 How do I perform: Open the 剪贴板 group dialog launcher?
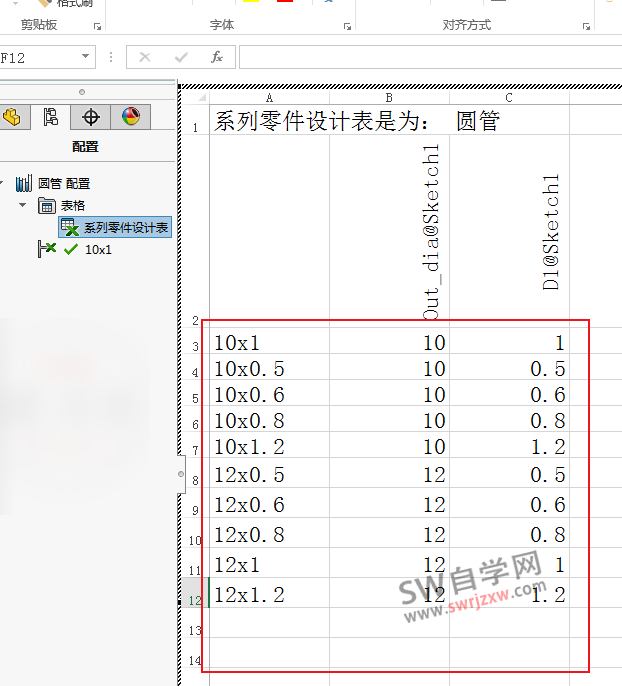click(97, 27)
